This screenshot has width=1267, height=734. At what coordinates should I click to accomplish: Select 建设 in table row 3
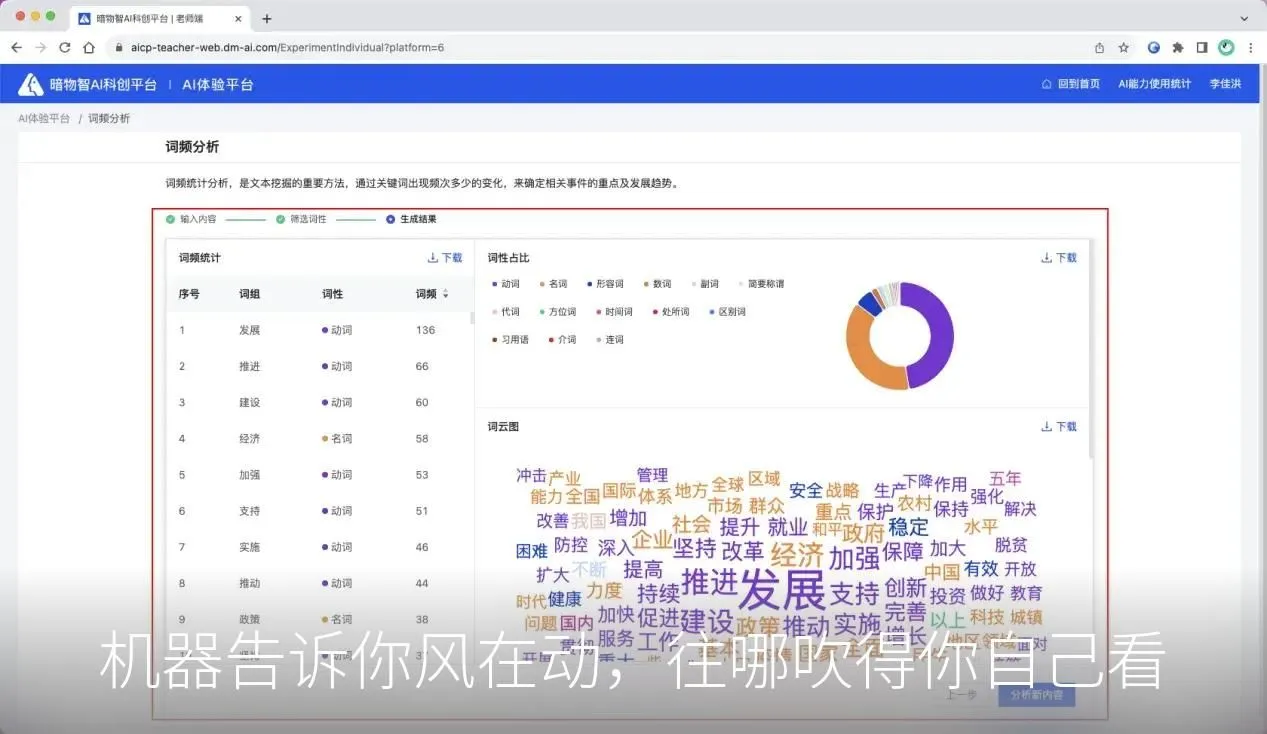[x=249, y=402]
